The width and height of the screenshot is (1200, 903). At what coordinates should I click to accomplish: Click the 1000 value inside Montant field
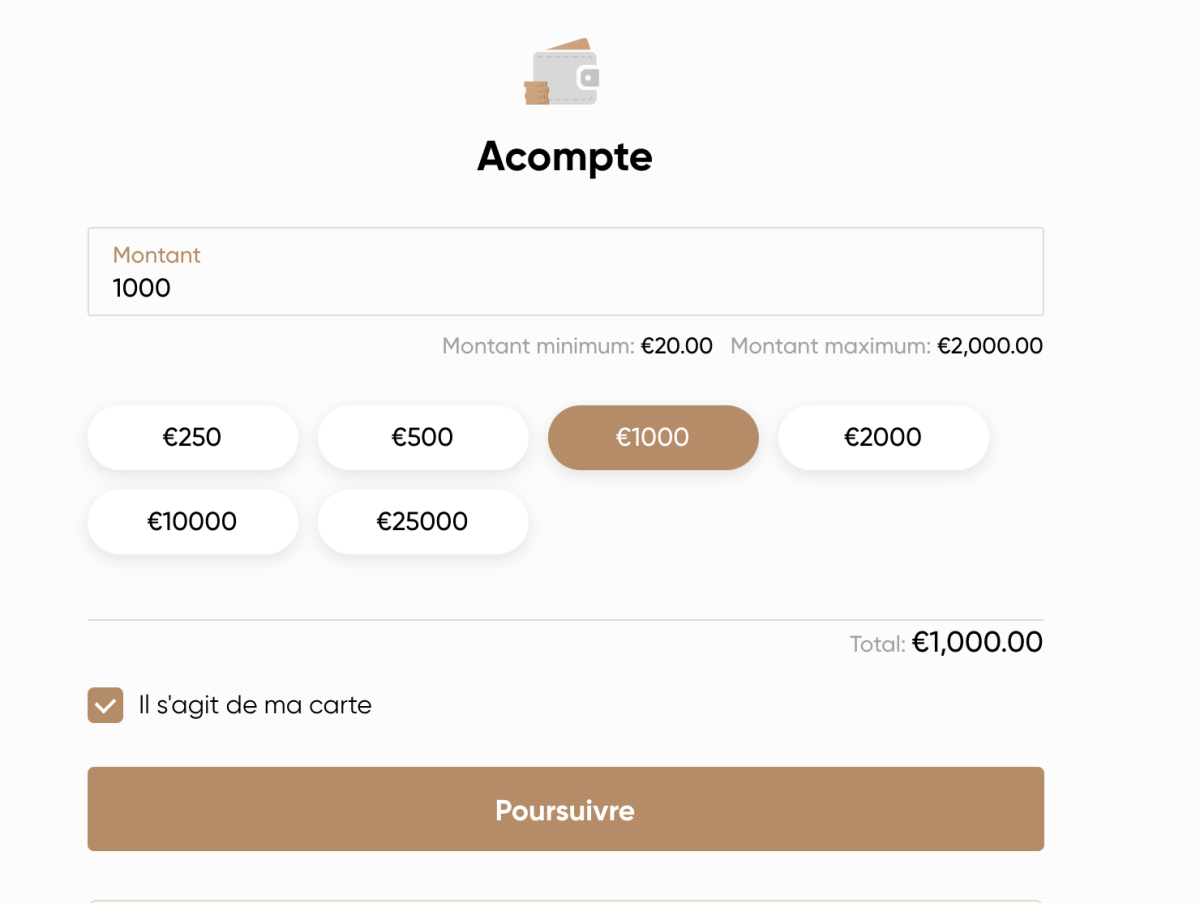coord(142,288)
